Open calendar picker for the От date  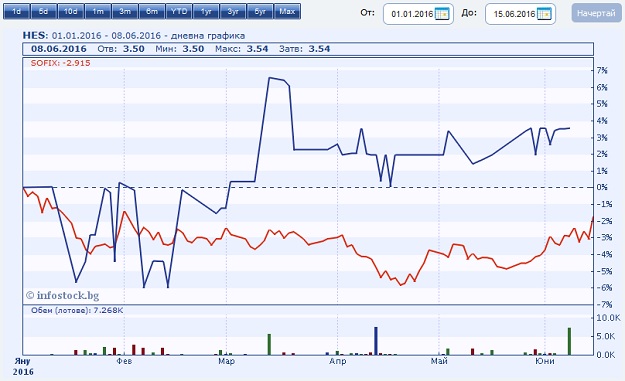click(442, 14)
